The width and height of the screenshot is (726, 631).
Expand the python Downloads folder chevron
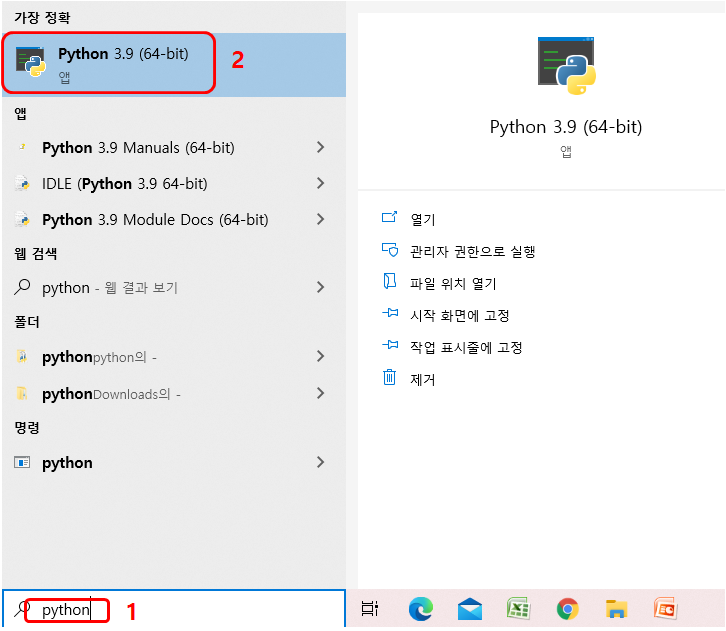(320, 394)
